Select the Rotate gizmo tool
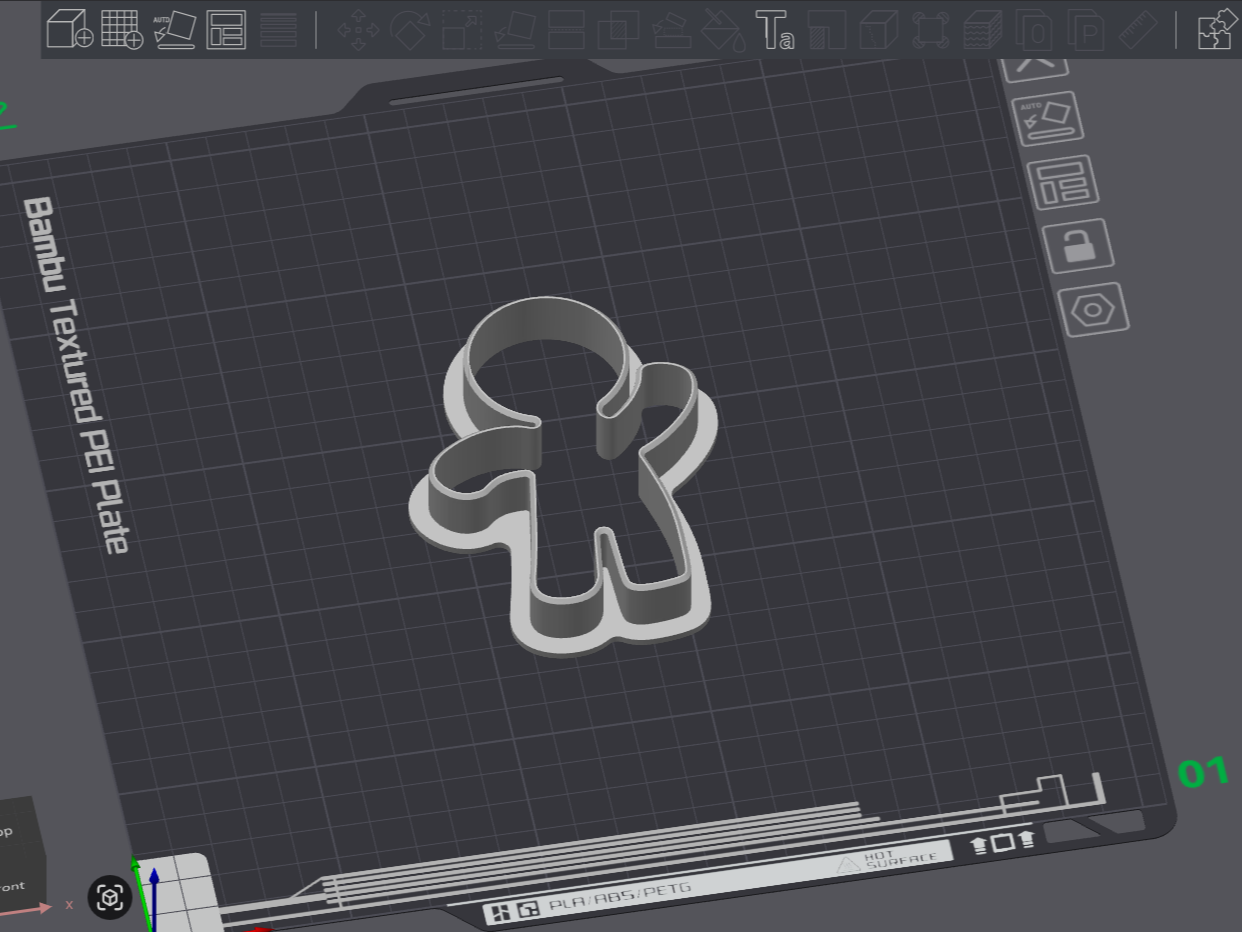Viewport: 1242px width, 932px height. [410, 29]
